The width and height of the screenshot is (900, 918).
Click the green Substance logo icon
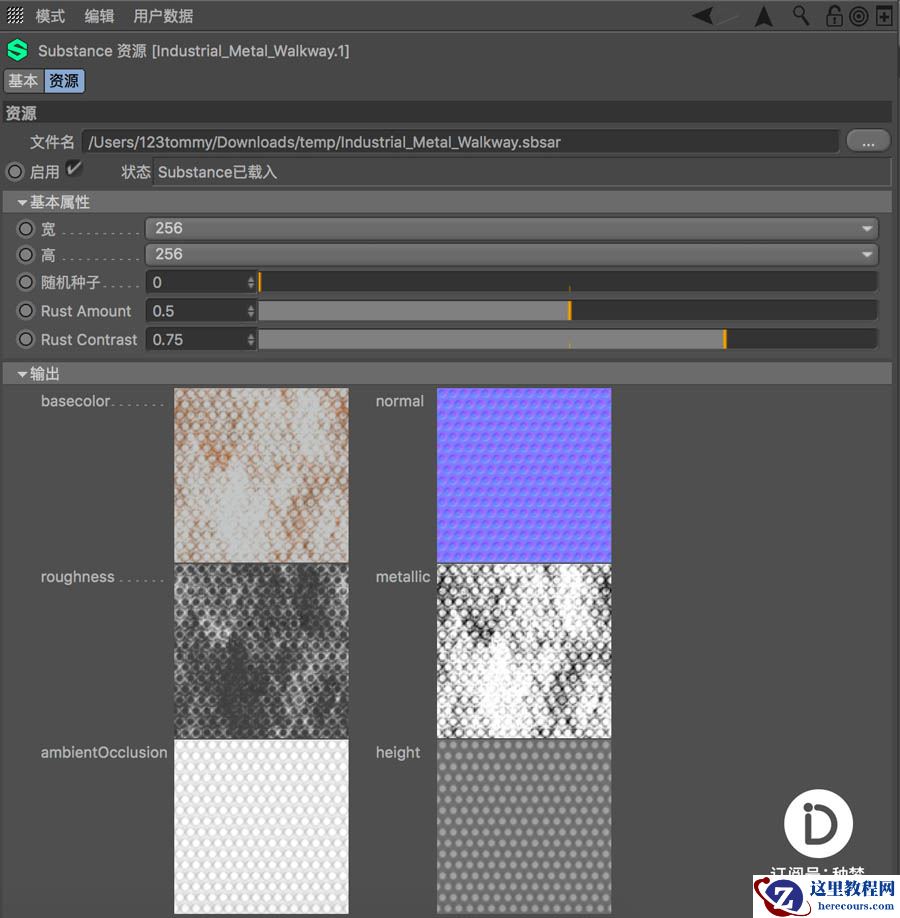17,50
